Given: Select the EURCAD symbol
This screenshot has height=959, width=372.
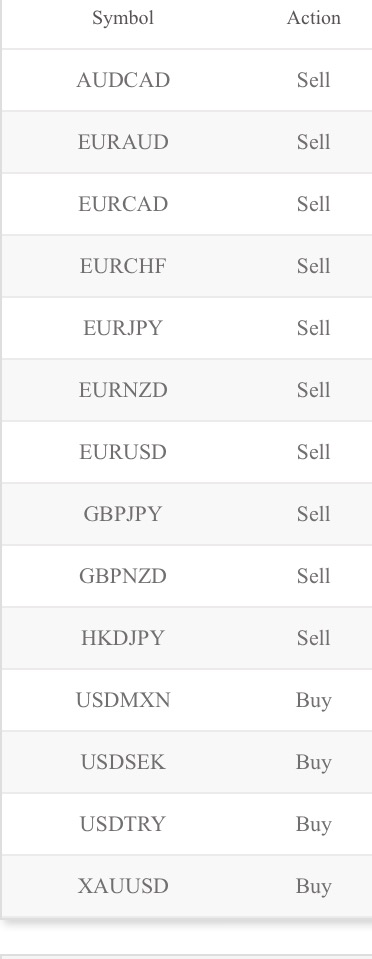Looking at the screenshot, I should [x=123, y=204].
